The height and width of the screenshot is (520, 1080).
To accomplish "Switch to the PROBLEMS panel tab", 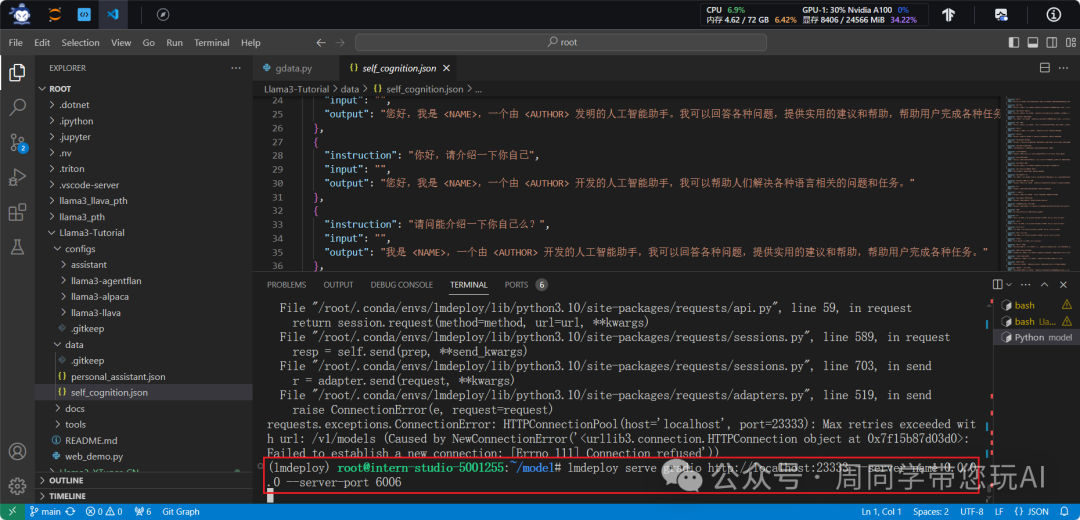I will tap(286, 285).
